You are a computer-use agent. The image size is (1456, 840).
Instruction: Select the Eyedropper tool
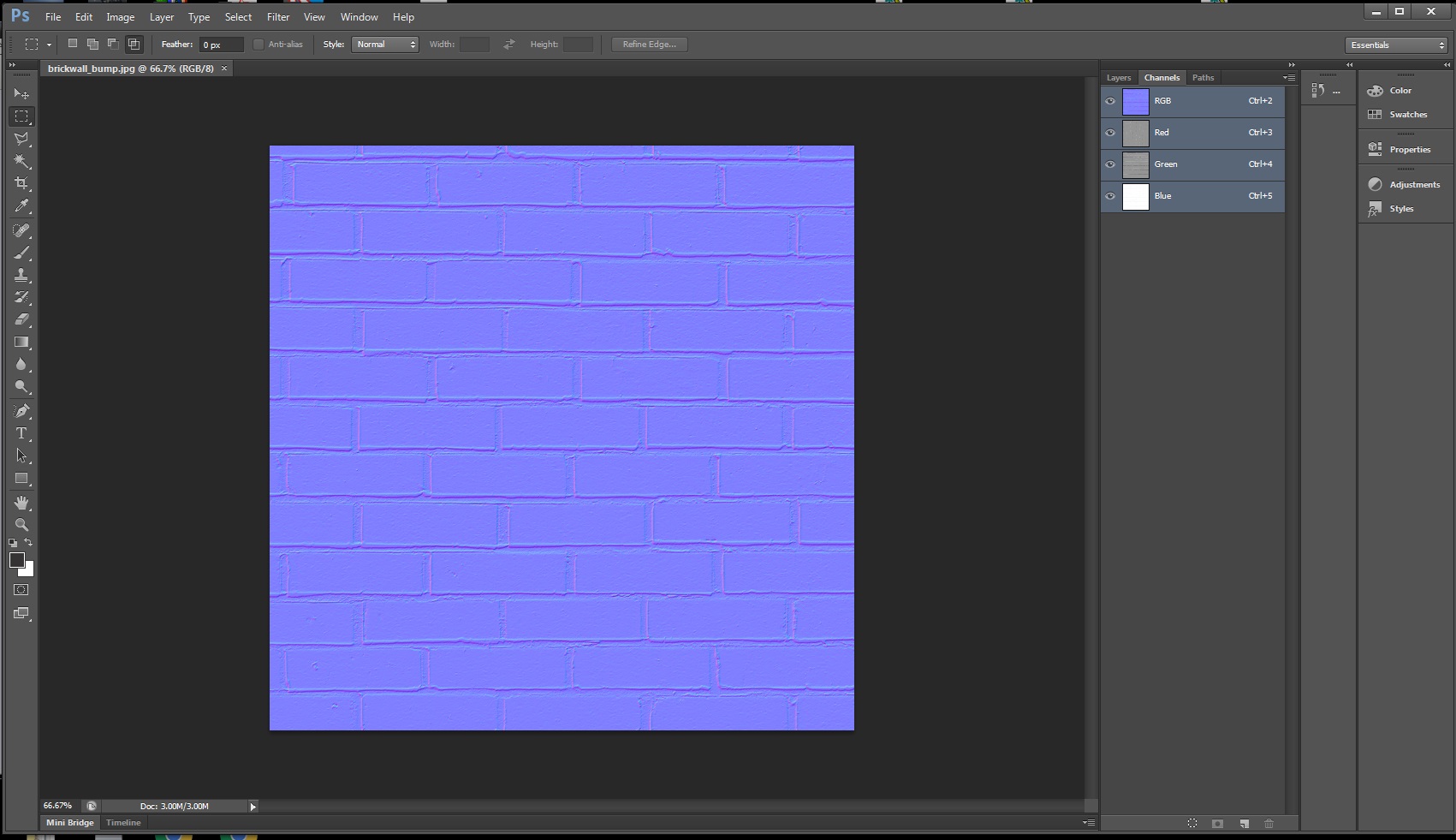click(21, 206)
